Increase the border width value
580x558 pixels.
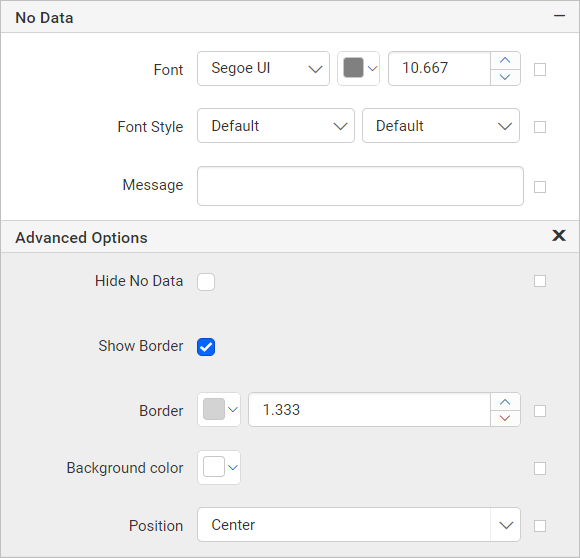coord(505,402)
